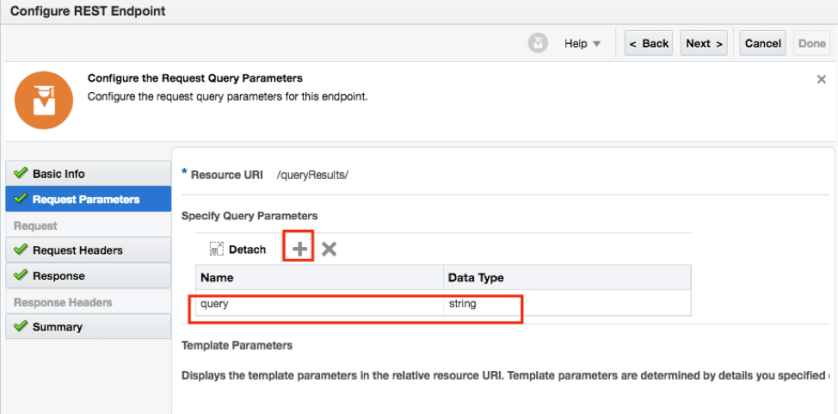
Task: Close the info banner with the X
Action: (821, 79)
